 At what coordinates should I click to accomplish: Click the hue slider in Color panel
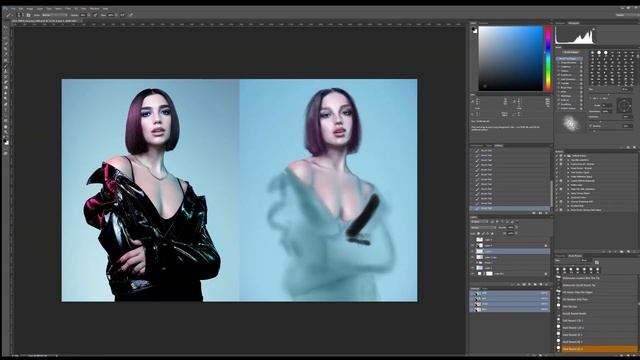pos(548,58)
